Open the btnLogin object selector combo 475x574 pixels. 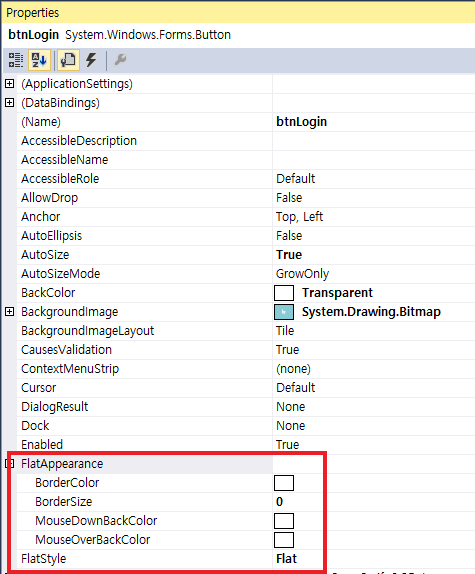[239, 35]
